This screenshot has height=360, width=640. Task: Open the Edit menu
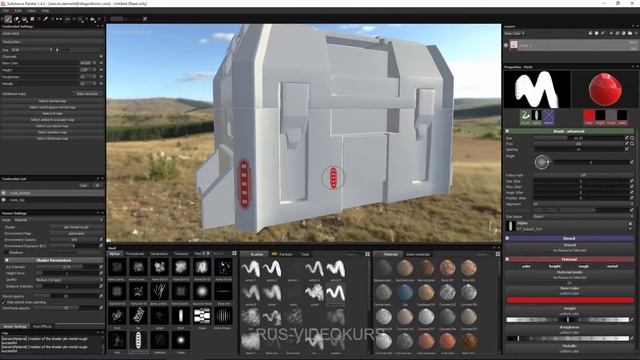point(18,11)
